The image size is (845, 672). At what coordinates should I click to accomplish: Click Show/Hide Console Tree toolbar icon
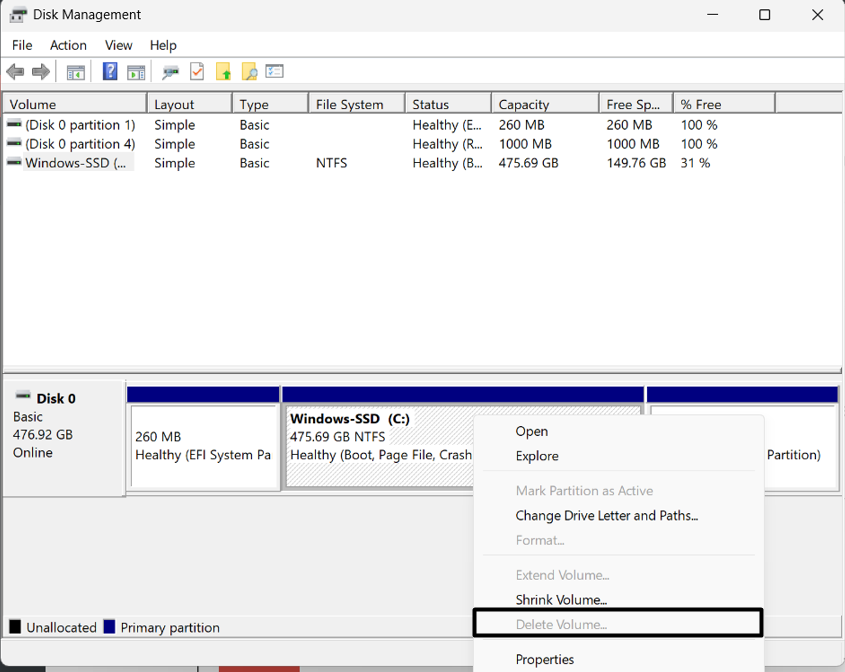[75, 72]
